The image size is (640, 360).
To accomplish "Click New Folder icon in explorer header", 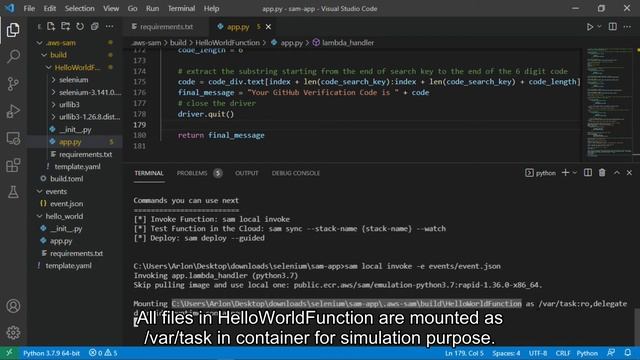I will pyautogui.click(x=65, y=27).
